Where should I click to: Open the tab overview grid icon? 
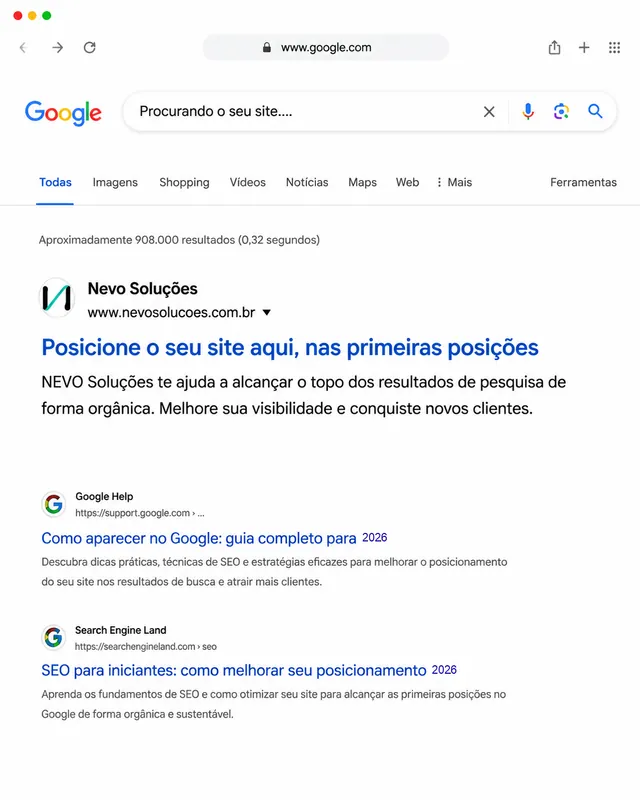614,47
